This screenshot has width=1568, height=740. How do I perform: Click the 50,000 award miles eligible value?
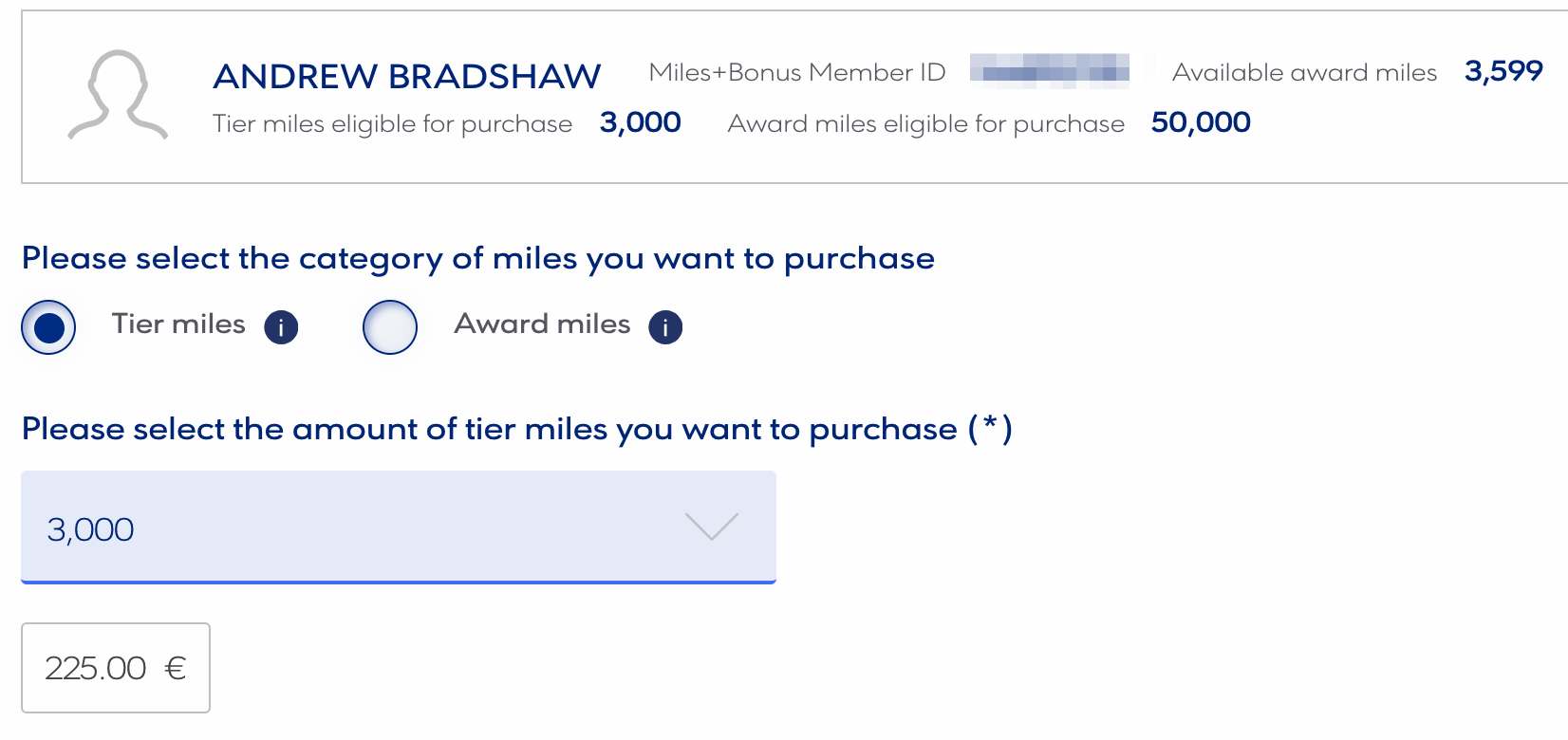pyautogui.click(x=1201, y=121)
